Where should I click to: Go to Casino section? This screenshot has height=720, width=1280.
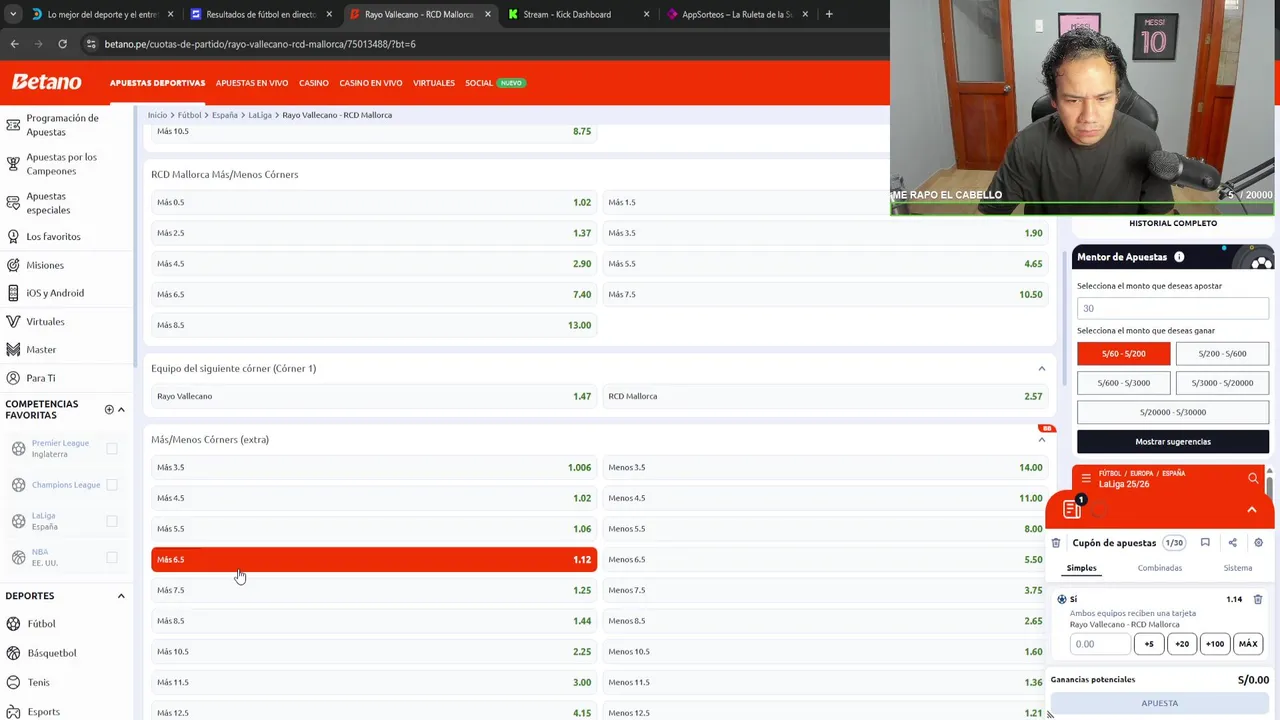pos(314,83)
